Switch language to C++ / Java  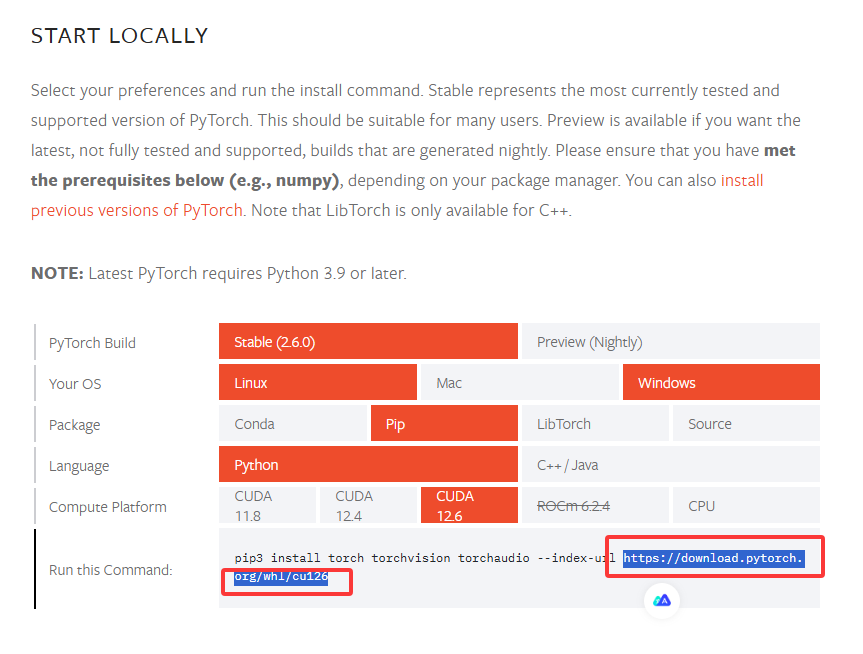click(x=670, y=464)
